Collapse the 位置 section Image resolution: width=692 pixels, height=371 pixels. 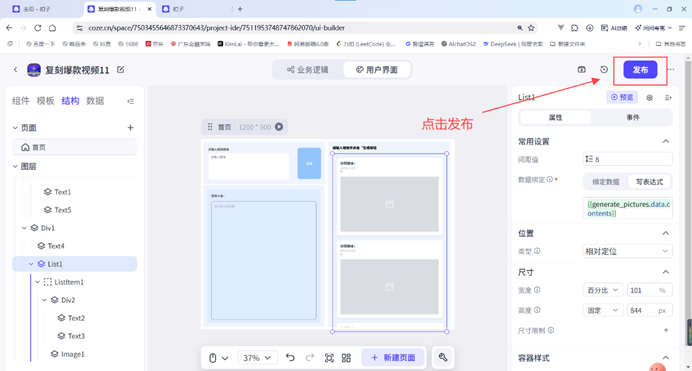coord(666,233)
